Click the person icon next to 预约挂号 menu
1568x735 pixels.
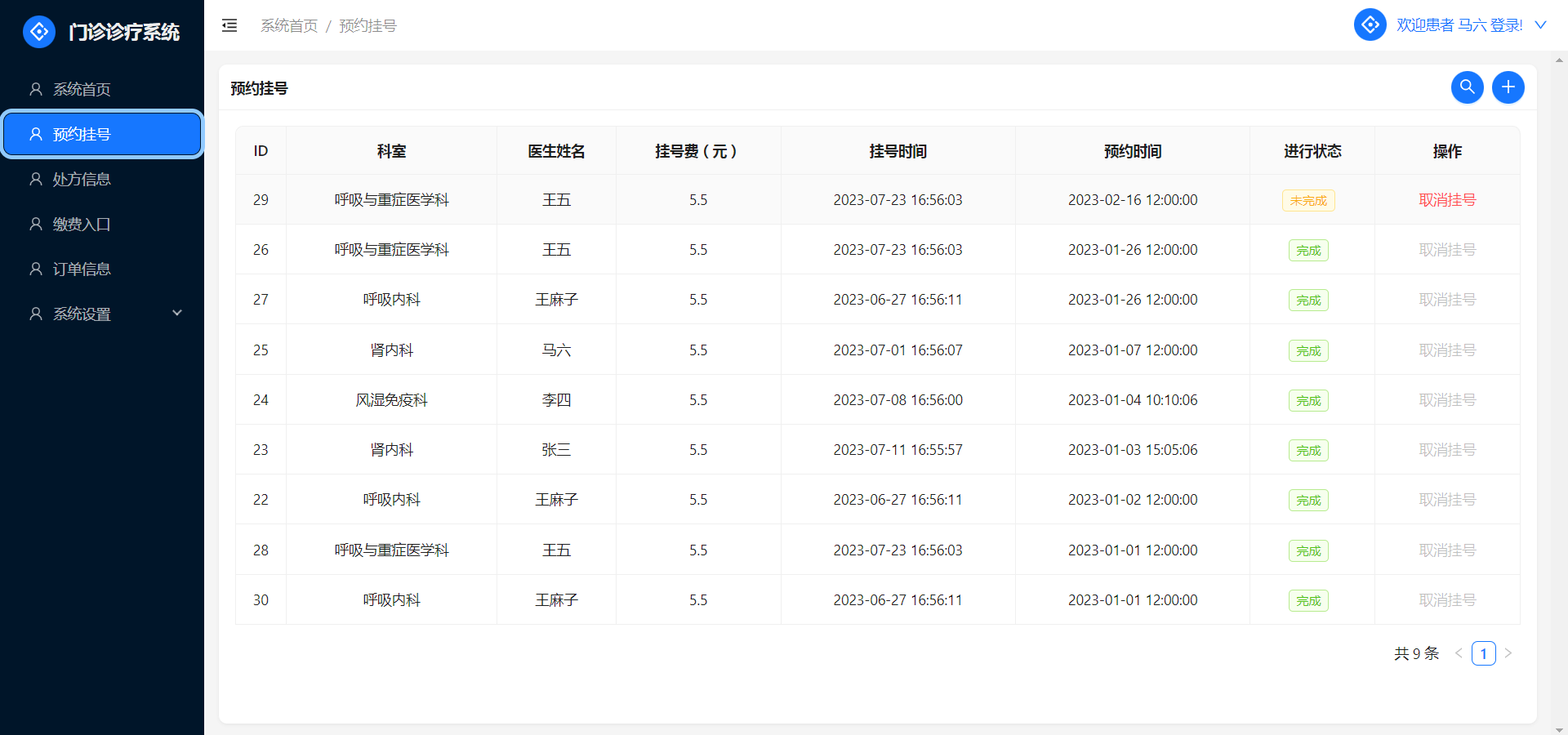tap(36, 134)
